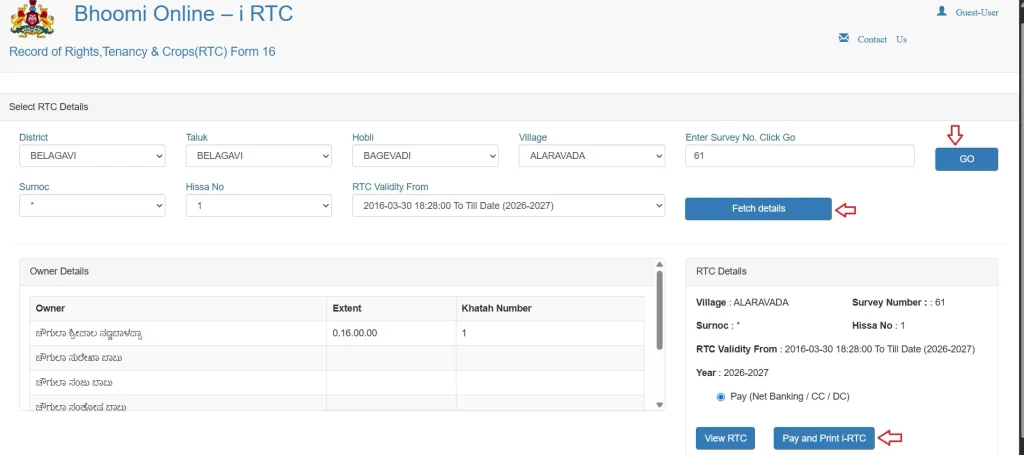The width and height of the screenshot is (1024, 455).
Task: Click the Pay and Print i-RTC button
Action: click(x=824, y=438)
